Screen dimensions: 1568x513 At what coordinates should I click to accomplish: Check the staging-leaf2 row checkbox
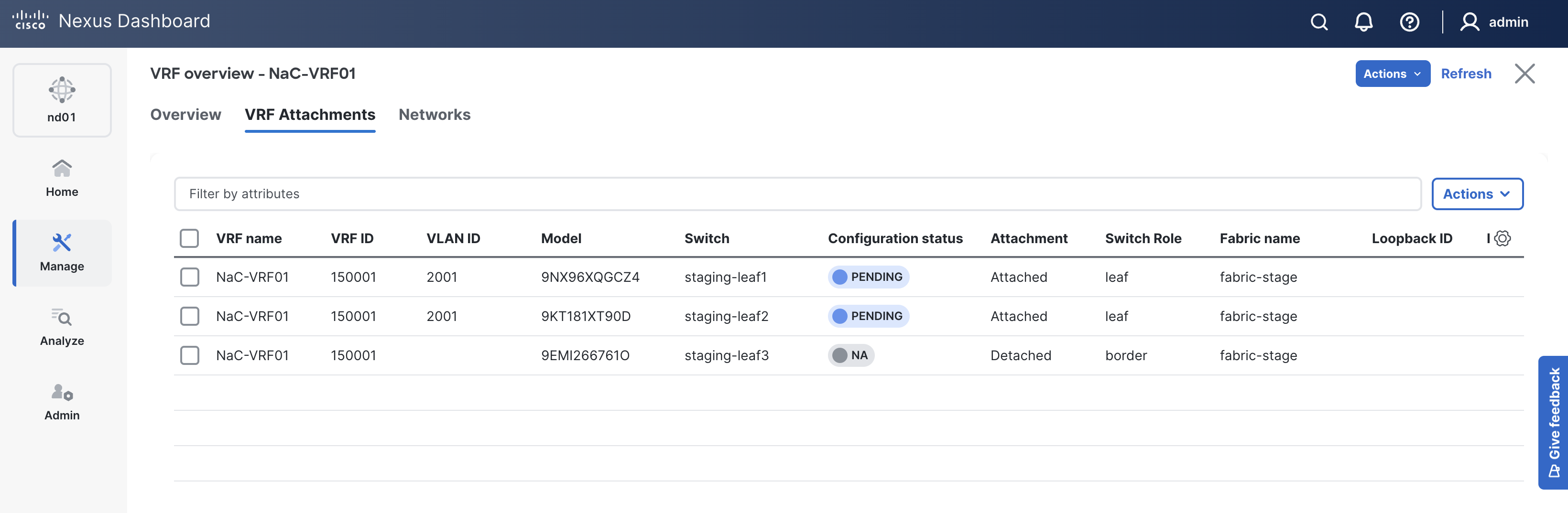pos(189,316)
